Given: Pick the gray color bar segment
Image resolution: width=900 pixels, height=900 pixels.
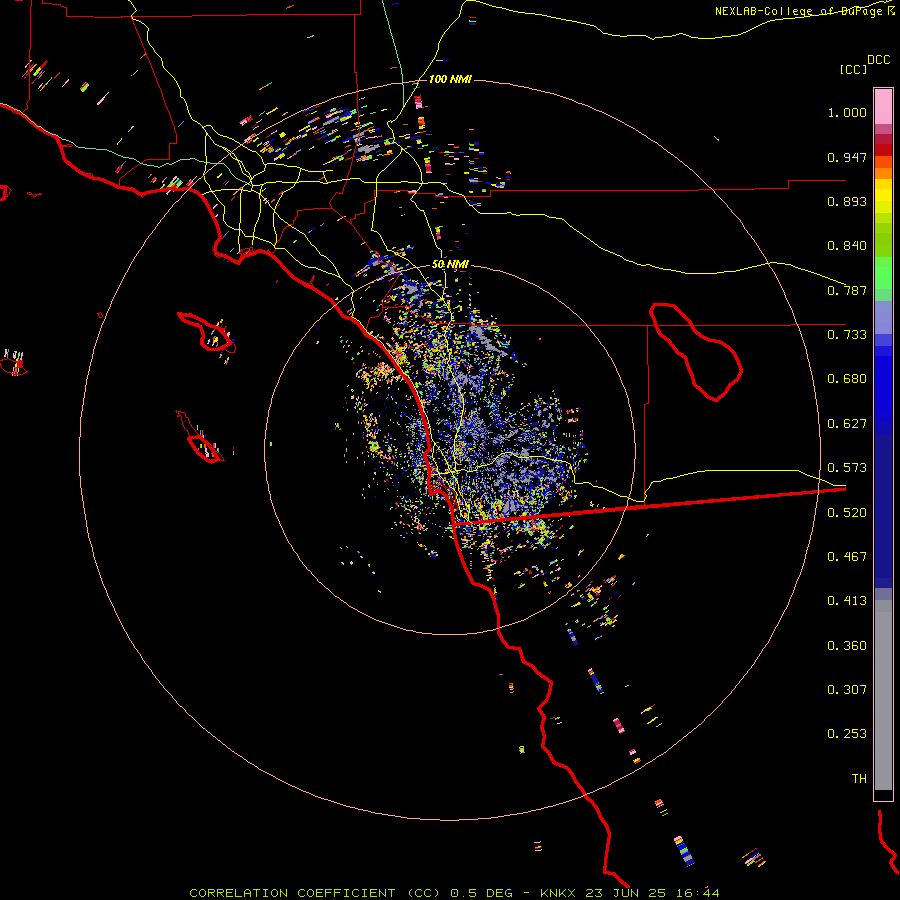Looking at the screenshot, I should tap(883, 695).
